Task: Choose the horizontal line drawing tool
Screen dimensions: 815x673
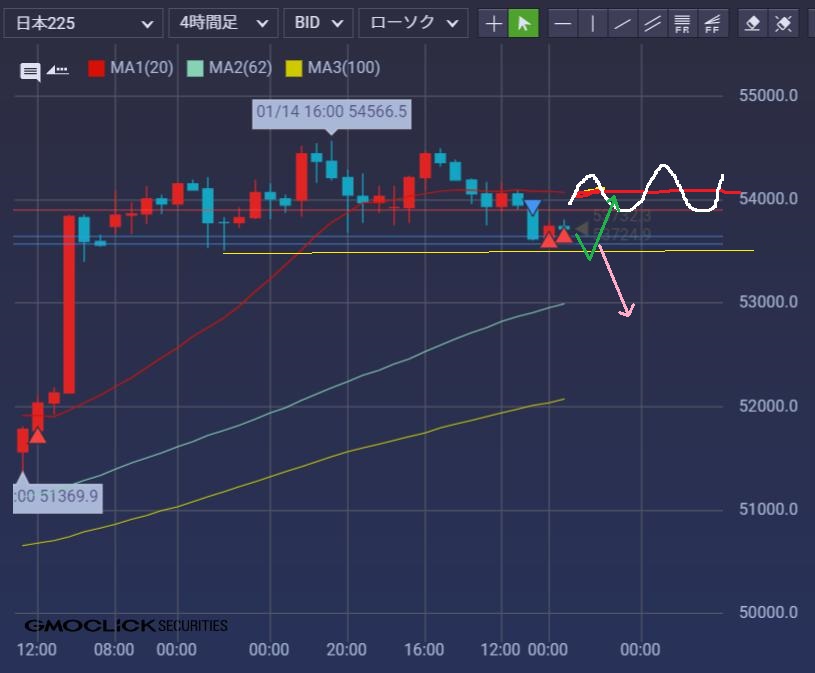Action: 564,23
